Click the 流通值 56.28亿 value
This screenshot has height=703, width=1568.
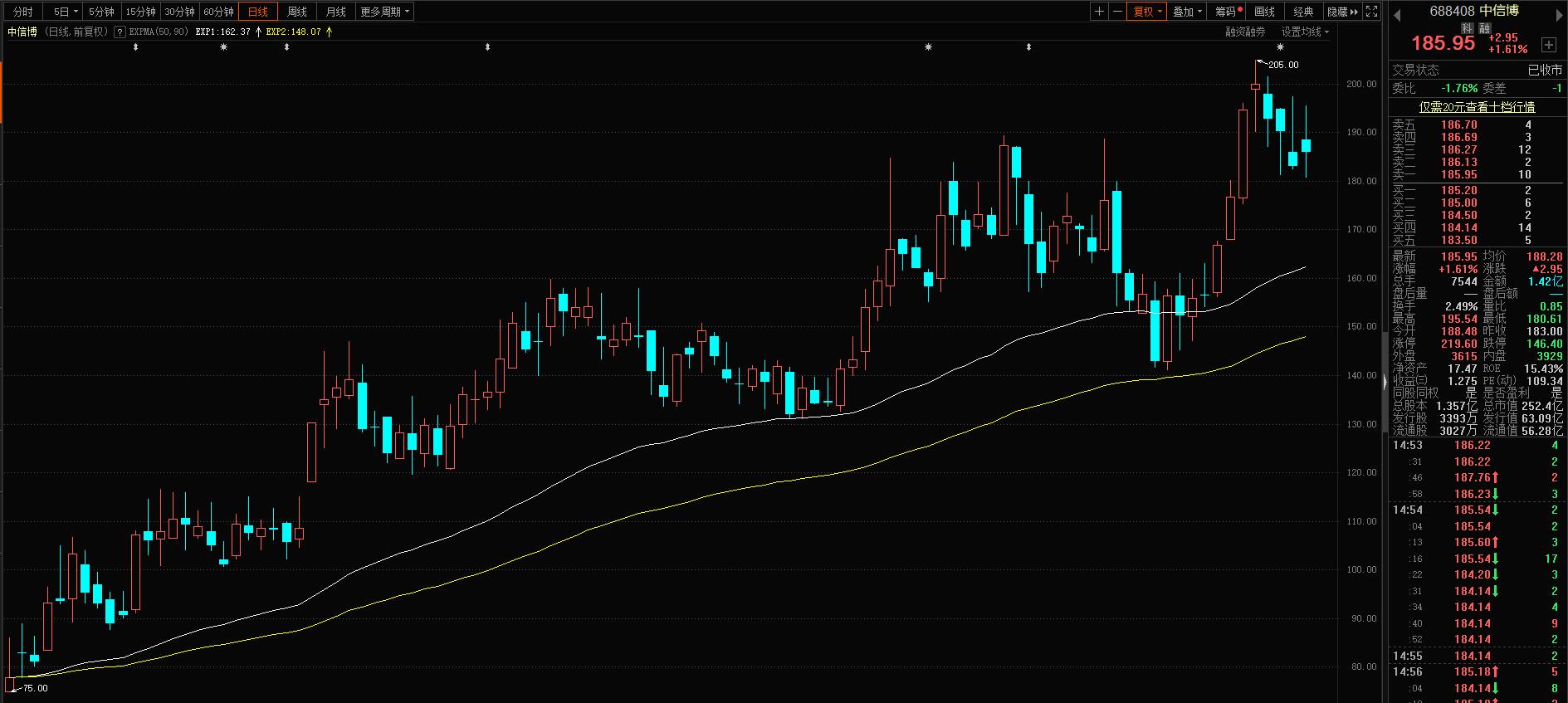[x=1543, y=431]
